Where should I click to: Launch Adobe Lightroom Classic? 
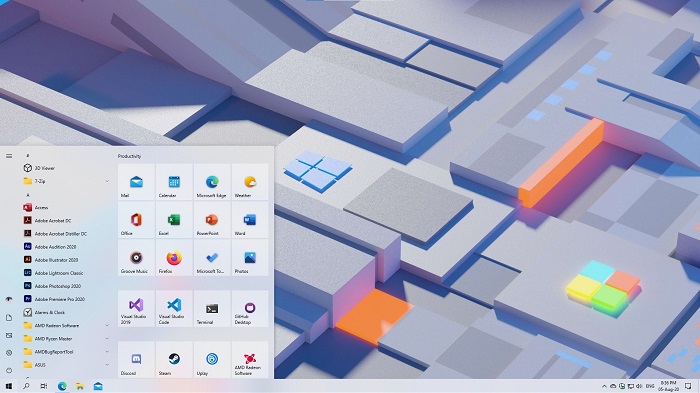(x=66, y=272)
